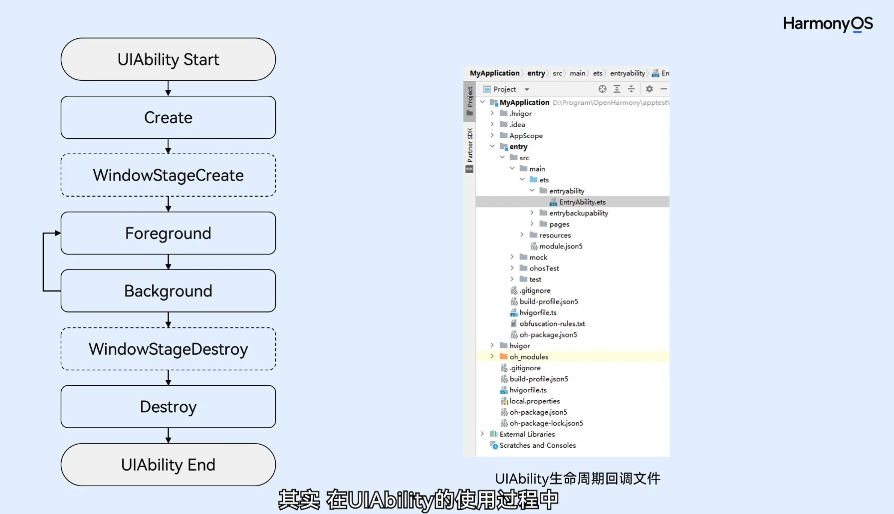The width and height of the screenshot is (894, 514).
Task: Open Project panel settings gear
Action: click(649, 89)
